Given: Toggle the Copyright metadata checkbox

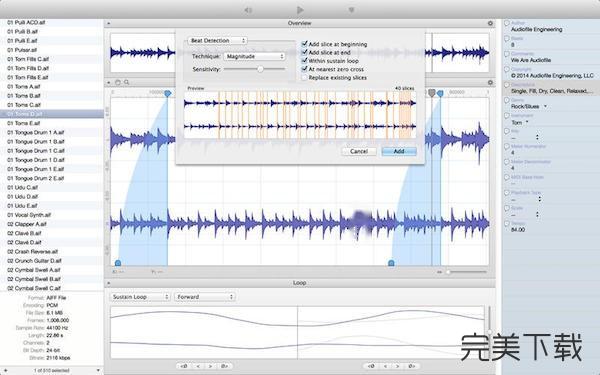Looking at the screenshot, I should [x=507, y=69].
